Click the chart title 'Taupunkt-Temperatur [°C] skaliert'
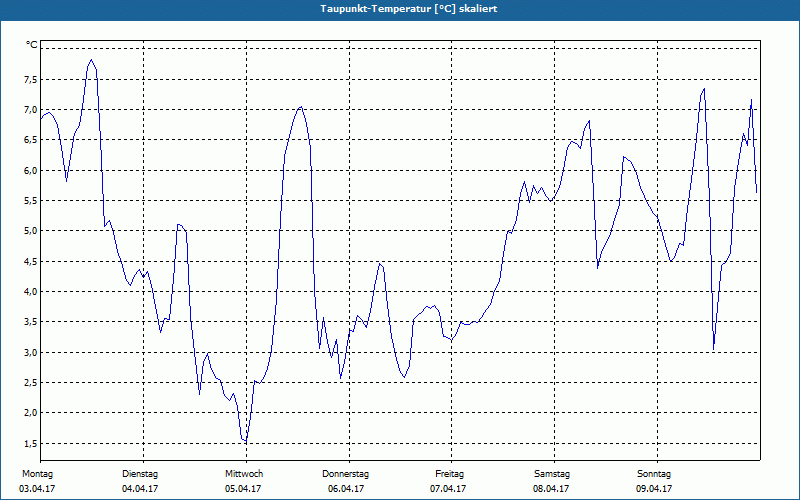This screenshot has width=800, height=500. coord(409,9)
